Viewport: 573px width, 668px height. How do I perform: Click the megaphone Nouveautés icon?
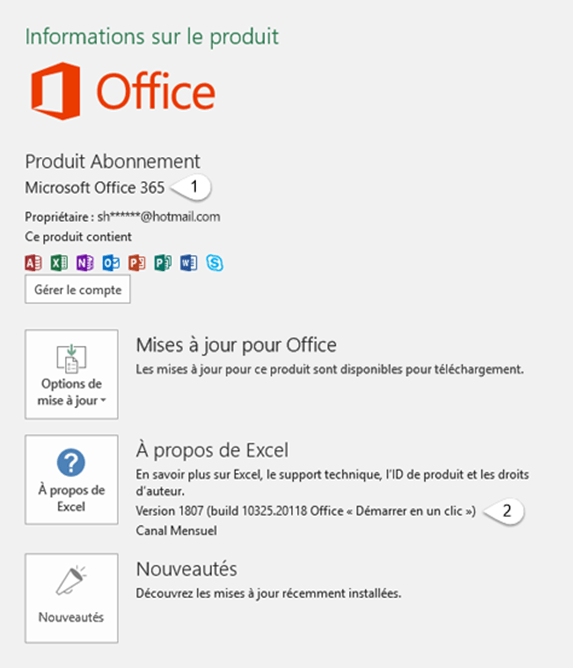click(x=71, y=580)
